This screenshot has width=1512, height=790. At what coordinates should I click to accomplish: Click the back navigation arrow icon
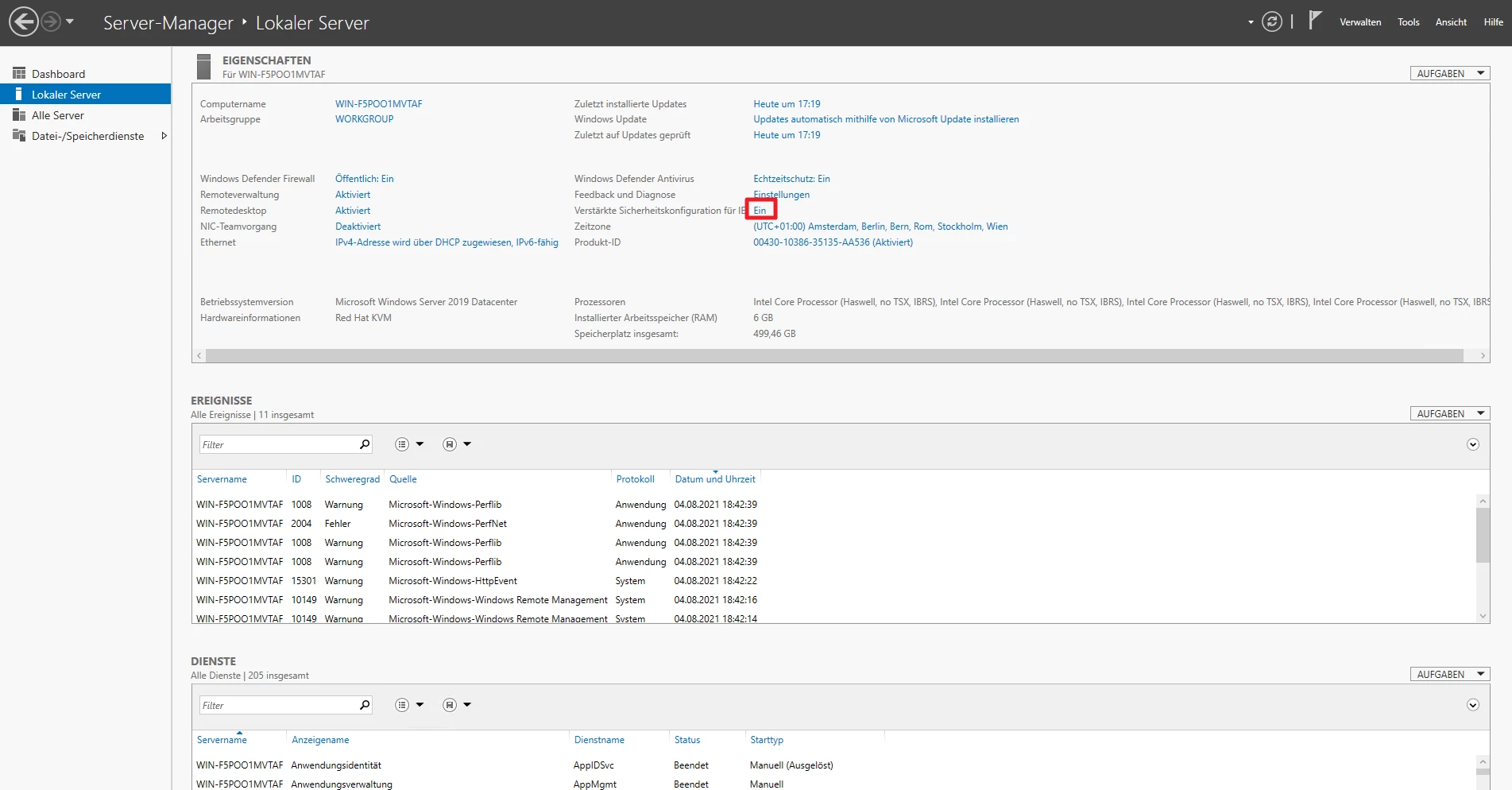24,22
